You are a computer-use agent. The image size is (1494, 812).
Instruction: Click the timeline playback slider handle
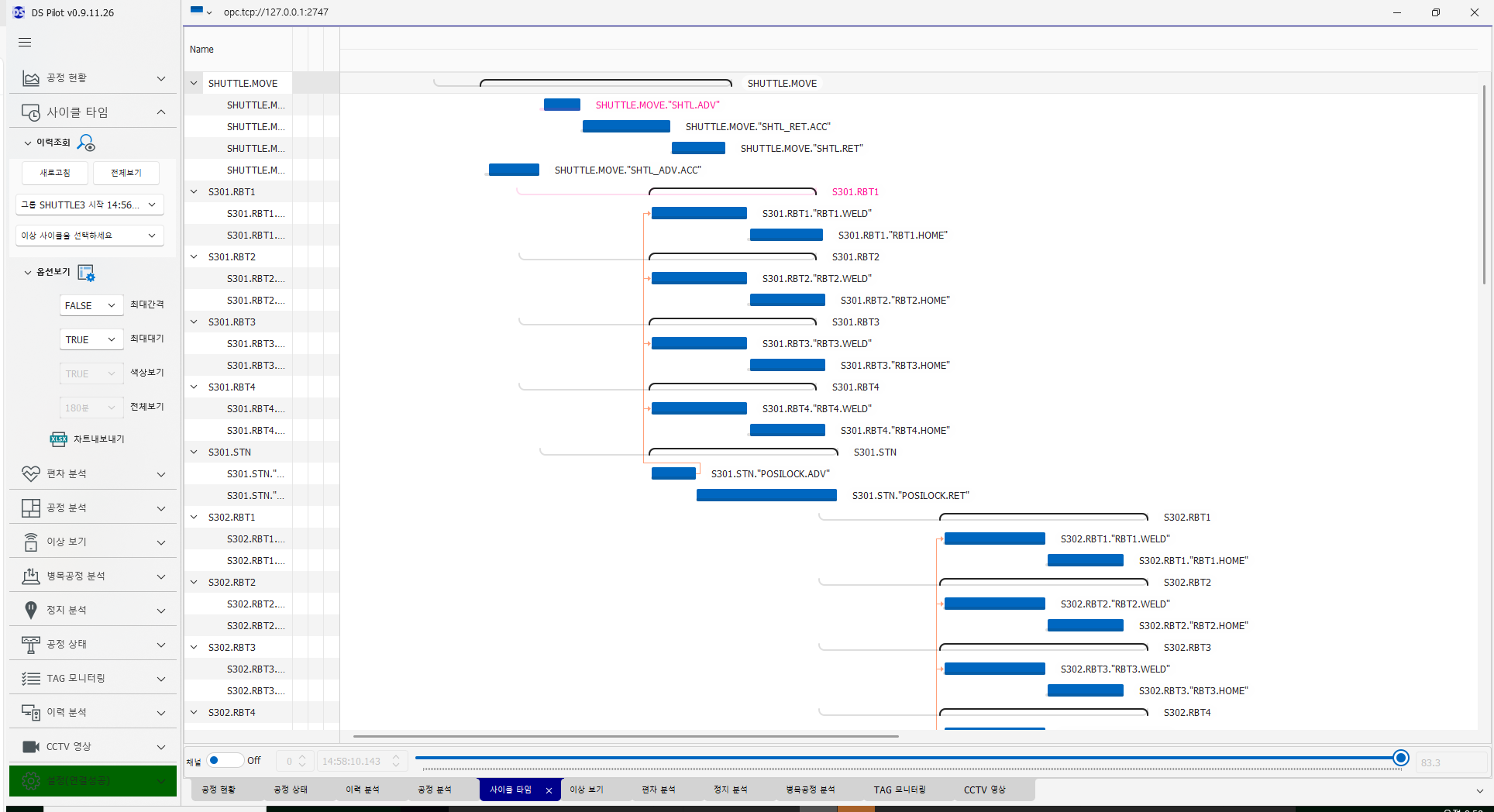tap(1400, 758)
